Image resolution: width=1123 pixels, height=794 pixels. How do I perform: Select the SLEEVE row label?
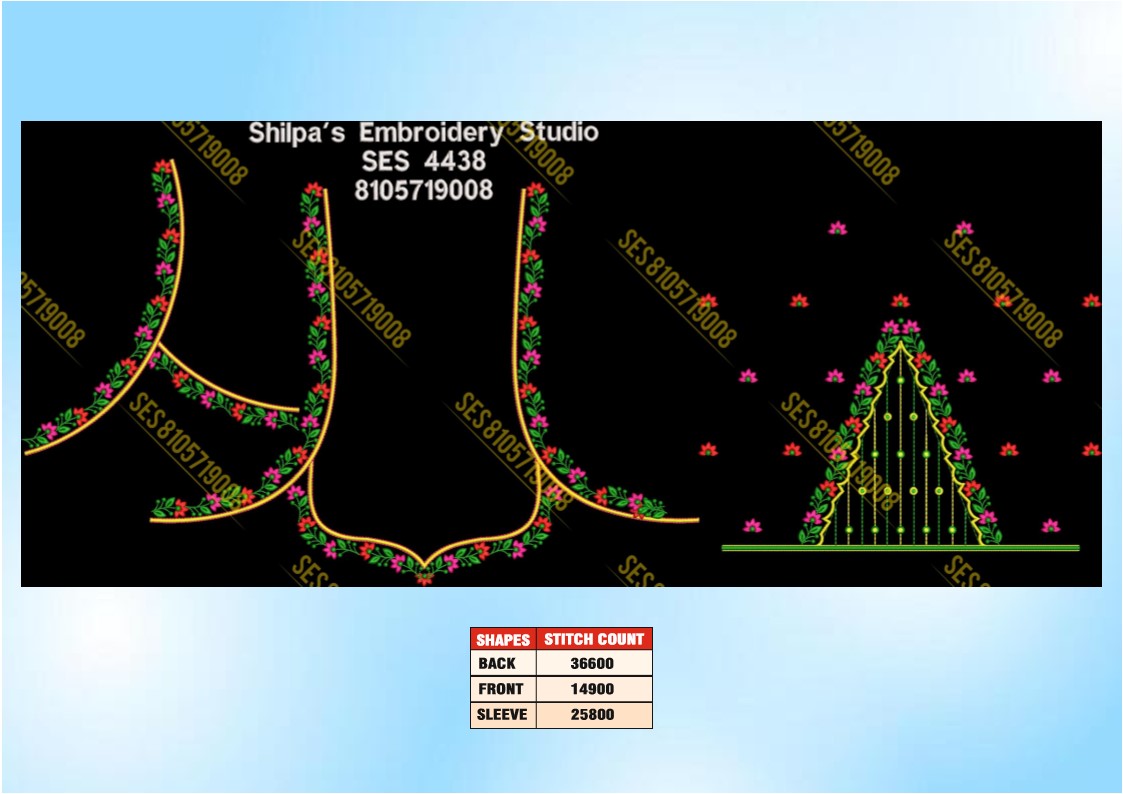[503, 715]
